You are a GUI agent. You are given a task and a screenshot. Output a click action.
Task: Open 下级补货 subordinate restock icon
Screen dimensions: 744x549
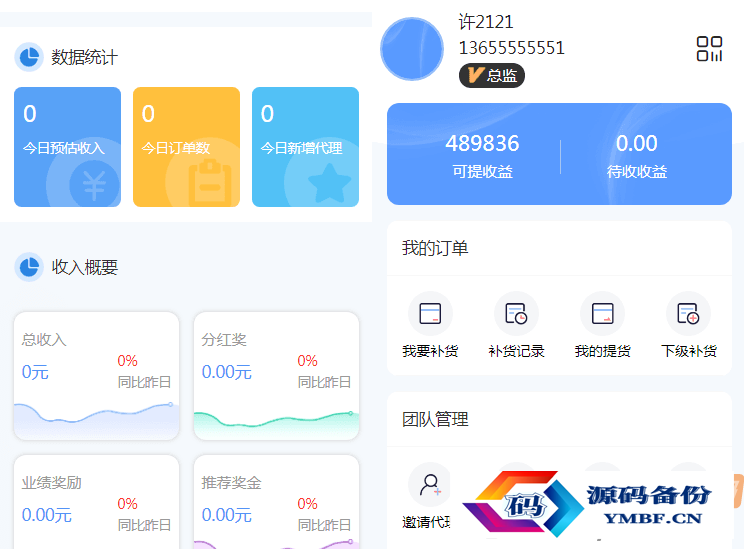(x=688, y=314)
